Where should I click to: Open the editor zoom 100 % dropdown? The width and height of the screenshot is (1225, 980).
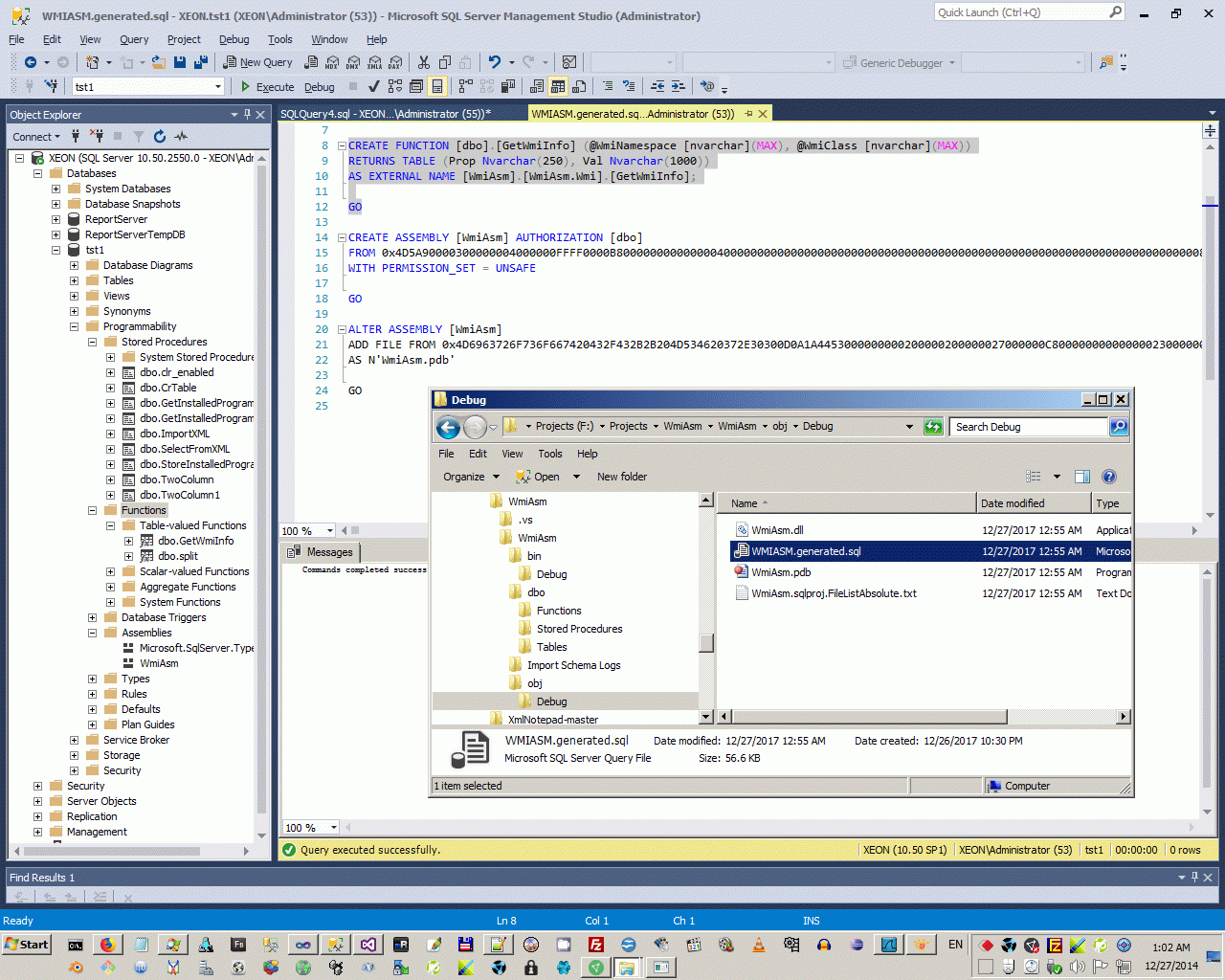[330, 530]
